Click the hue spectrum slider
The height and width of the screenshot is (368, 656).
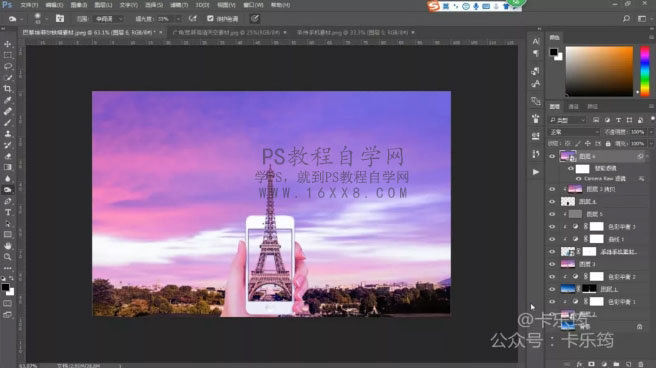click(645, 71)
